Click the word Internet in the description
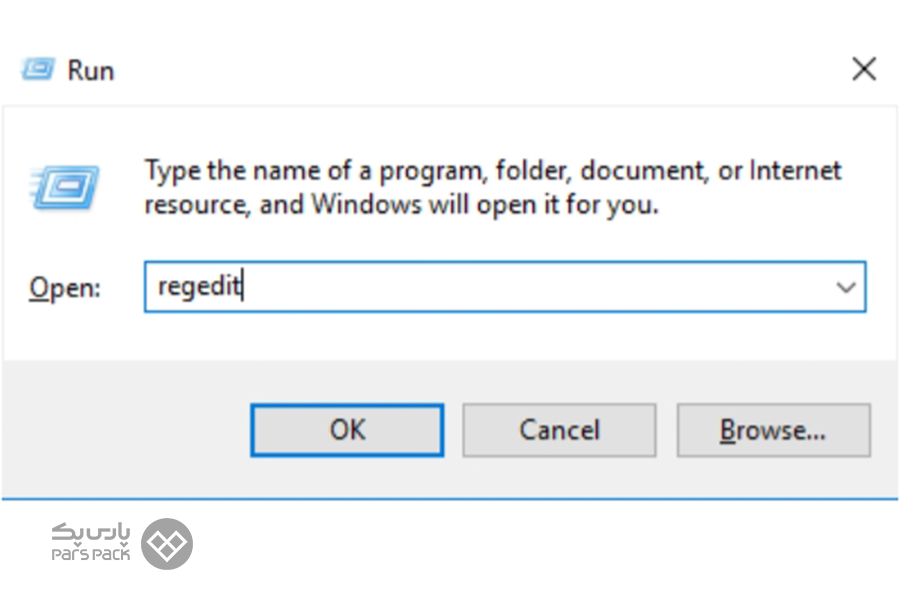Viewport: 900px width, 600px height. tap(795, 171)
